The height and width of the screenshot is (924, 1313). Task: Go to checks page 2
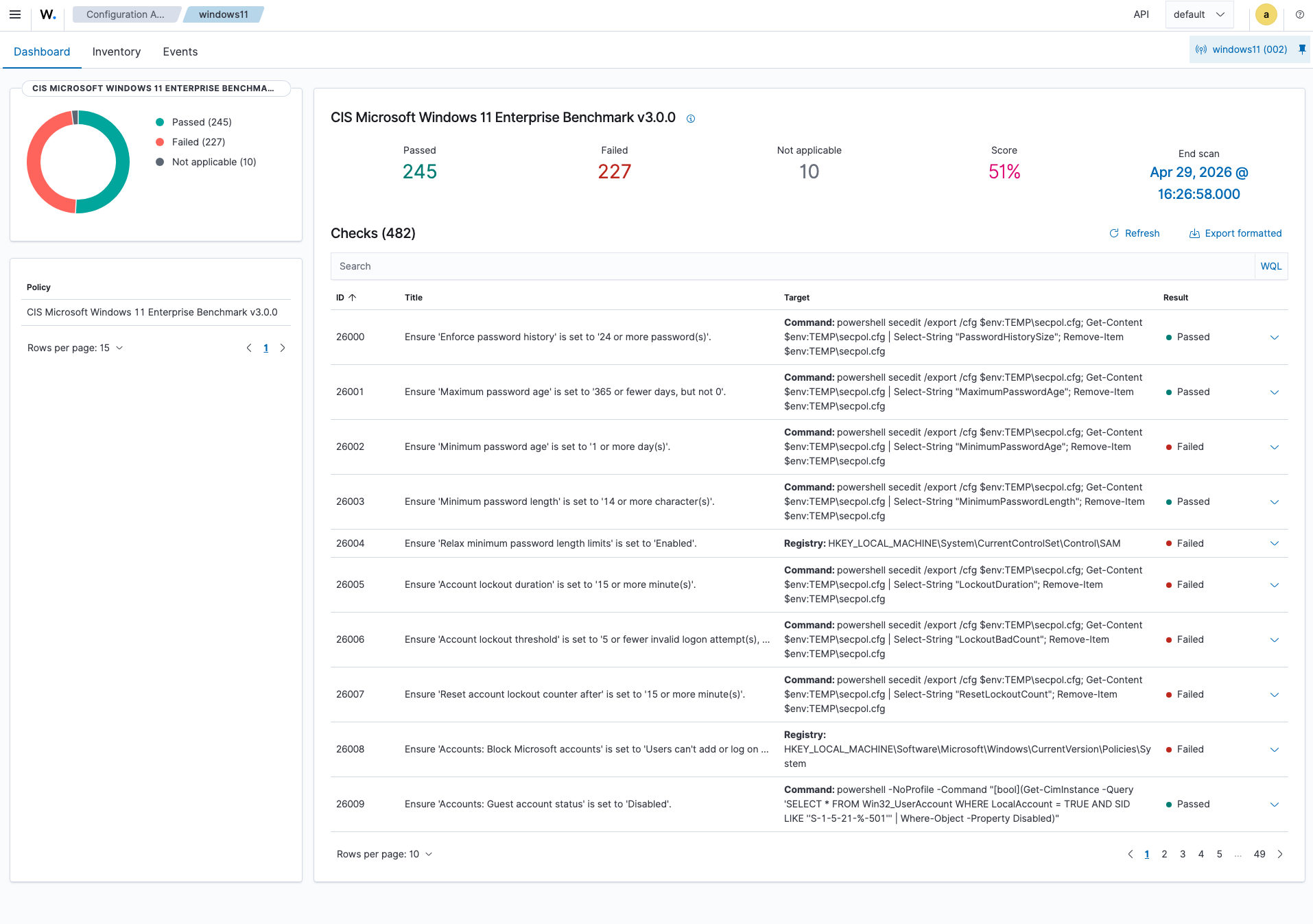point(1164,854)
